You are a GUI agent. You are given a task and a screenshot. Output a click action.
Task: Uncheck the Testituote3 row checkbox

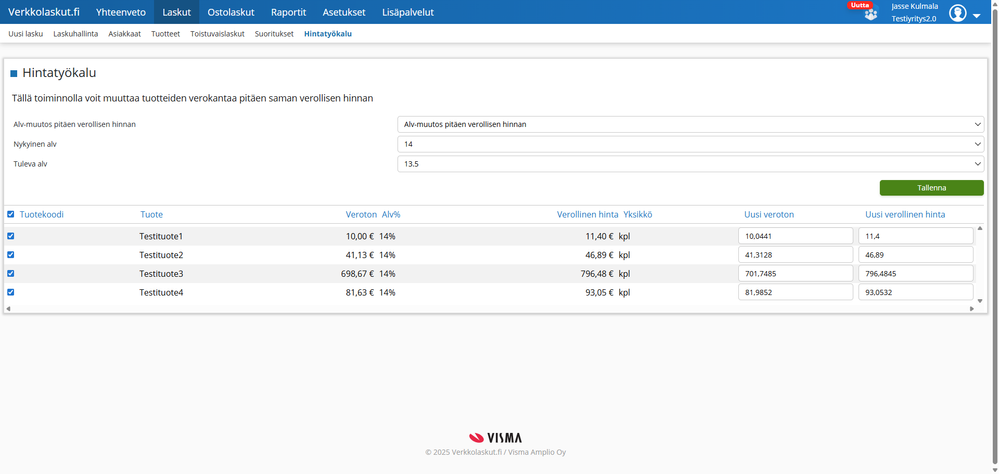[x=11, y=273]
